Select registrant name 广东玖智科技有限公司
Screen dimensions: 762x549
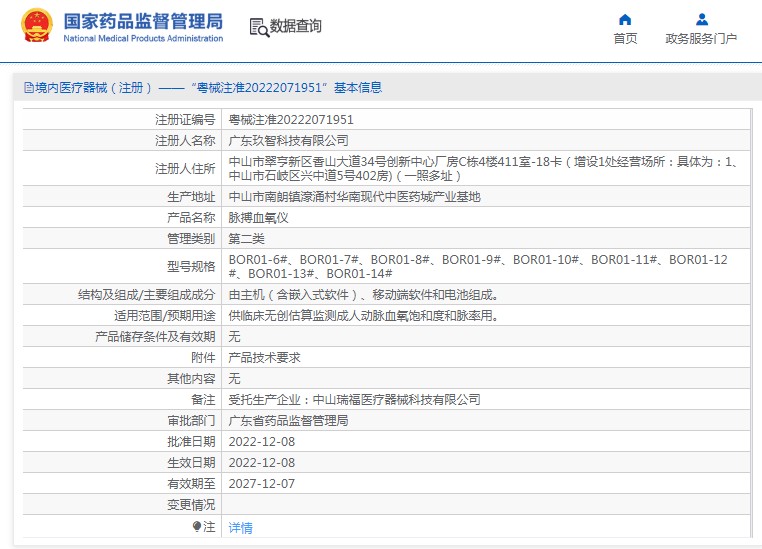tap(289, 140)
